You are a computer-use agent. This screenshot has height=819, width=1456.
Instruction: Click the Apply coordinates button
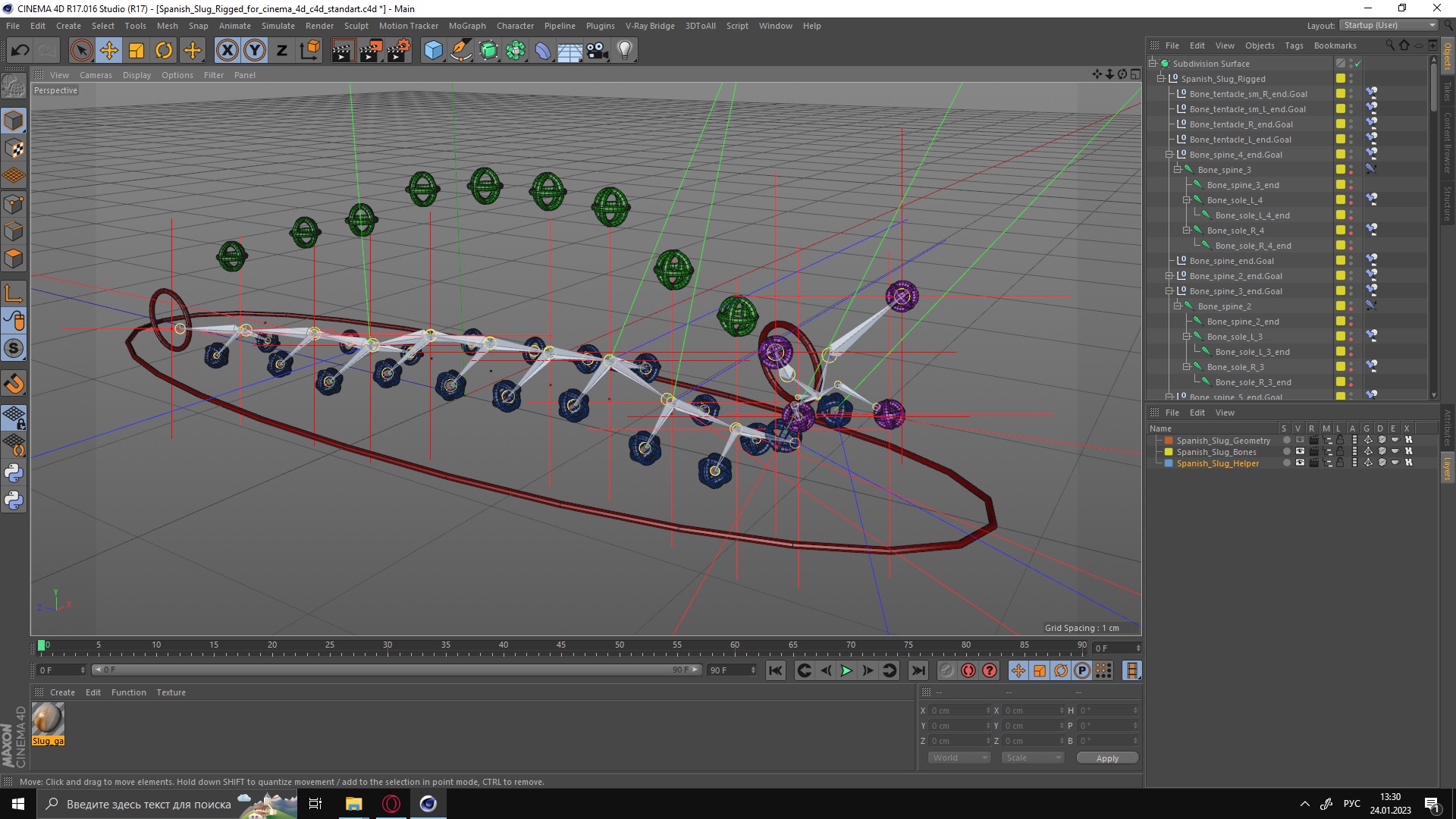click(x=1107, y=758)
